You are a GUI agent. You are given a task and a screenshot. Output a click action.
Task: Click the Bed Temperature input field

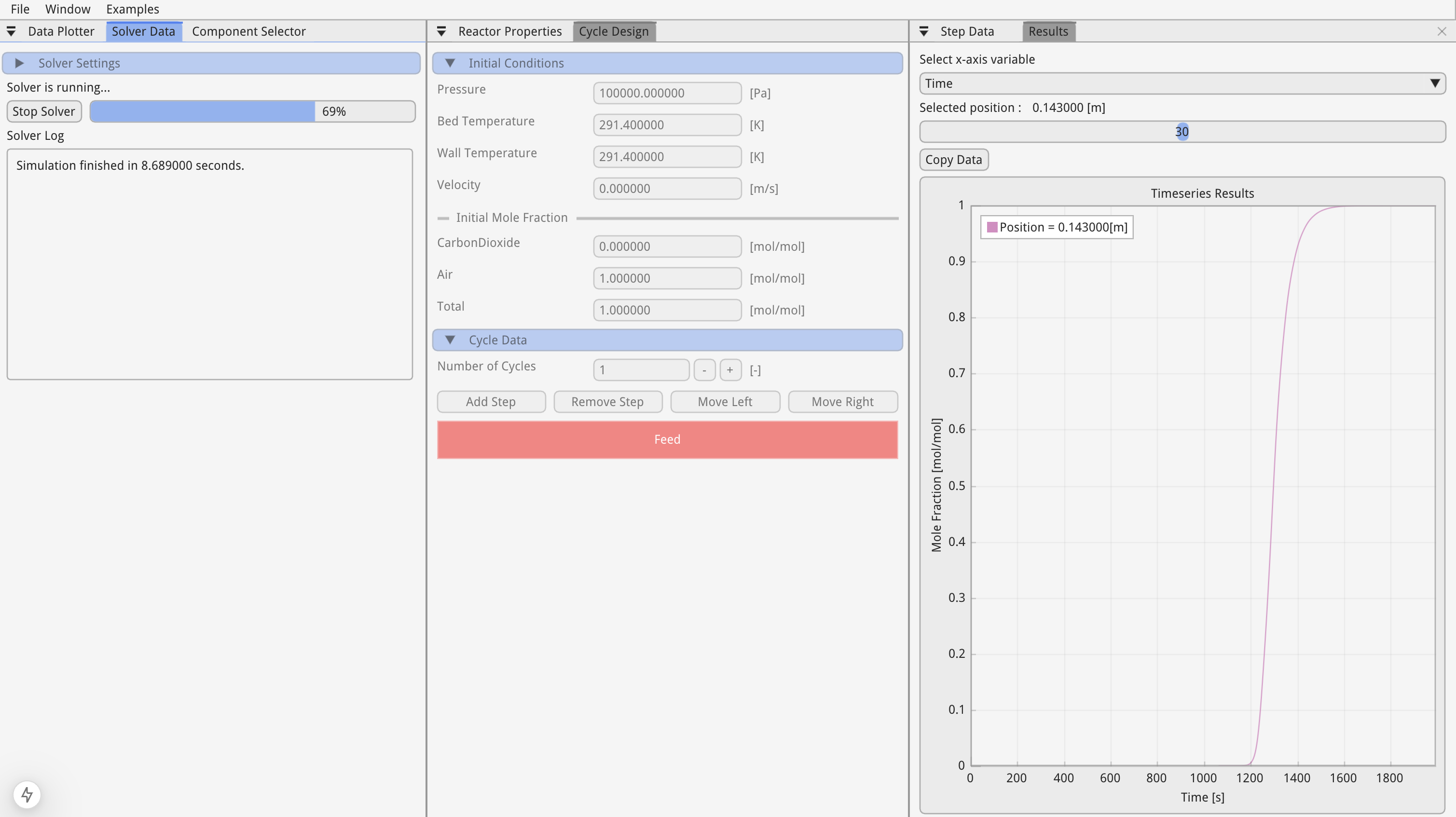[x=667, y=125]
